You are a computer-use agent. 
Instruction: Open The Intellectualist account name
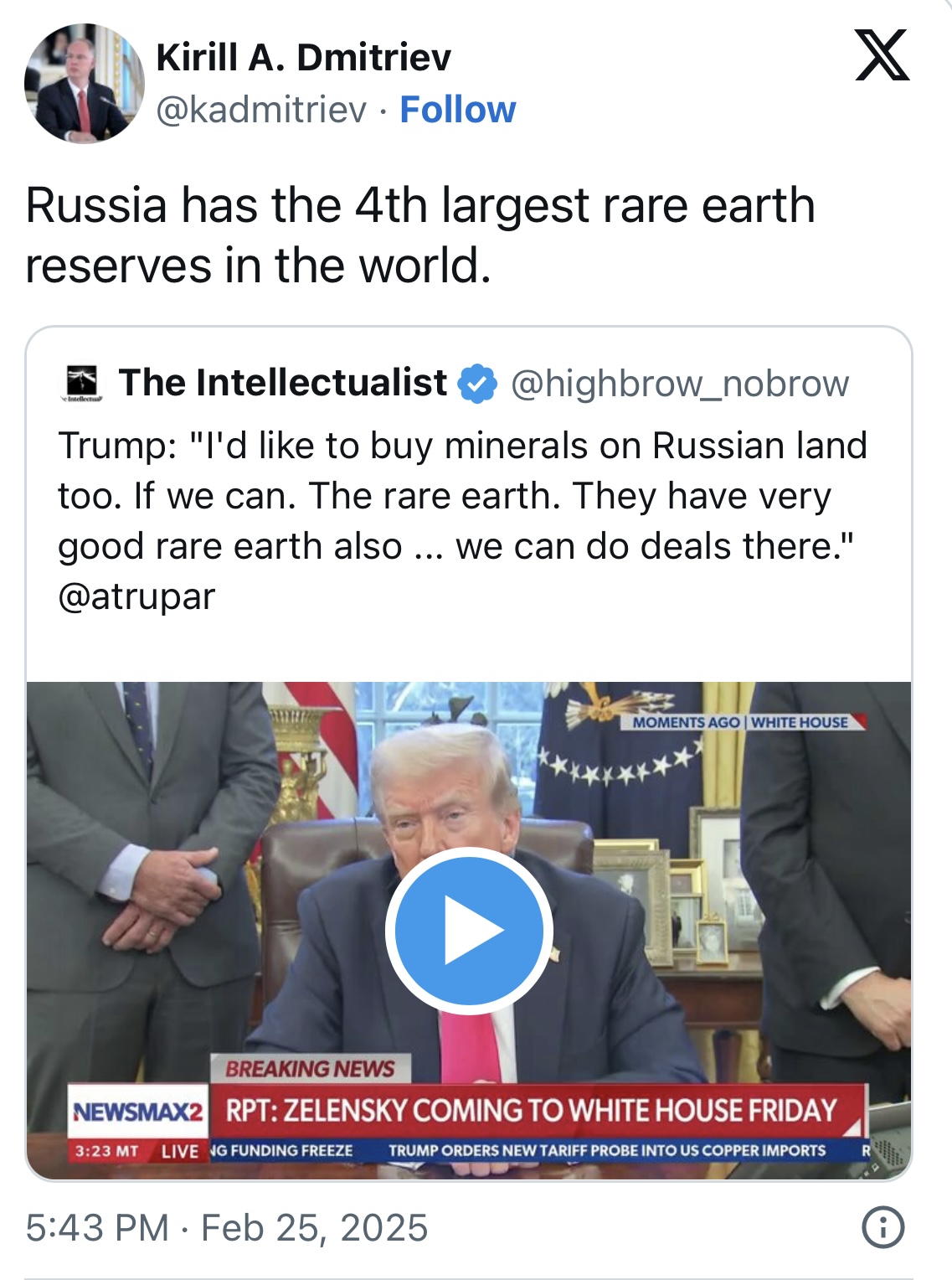[283, 383]
